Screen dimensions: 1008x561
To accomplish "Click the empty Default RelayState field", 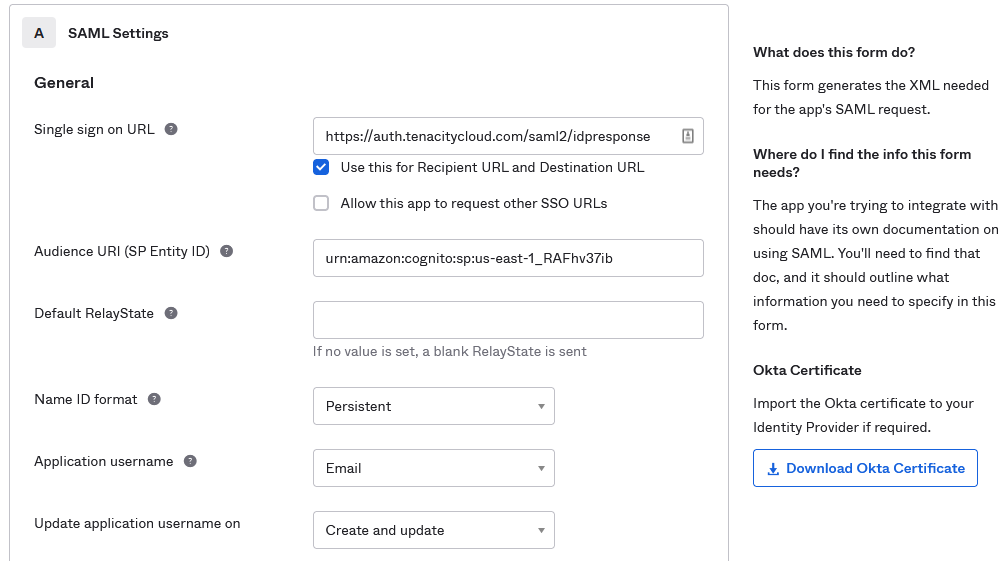I will [508, 320].
